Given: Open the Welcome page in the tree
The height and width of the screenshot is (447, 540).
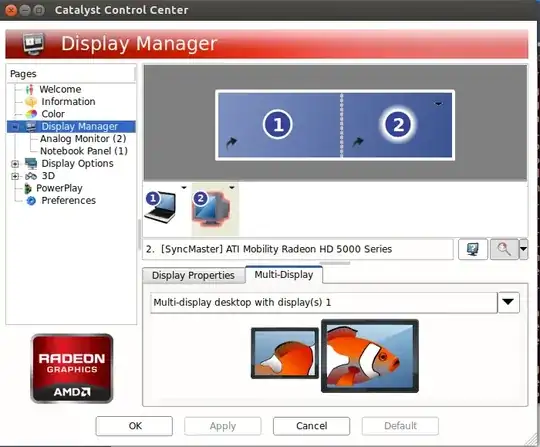Looking at the screenshot, I should (60, 89).
